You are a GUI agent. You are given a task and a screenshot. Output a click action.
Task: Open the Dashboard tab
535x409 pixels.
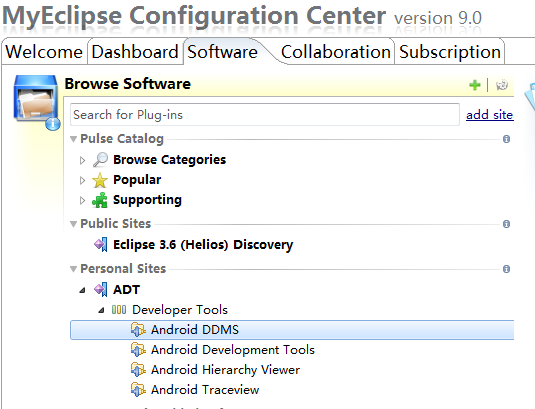[135, 52]
